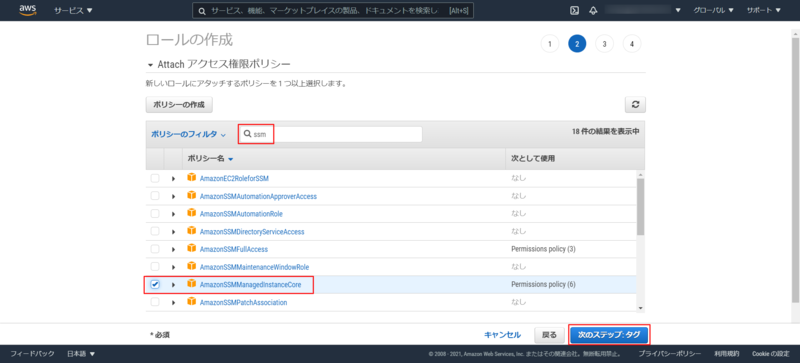The image size is (800, 363).
Task: Click the AmazonSSMPatchAssociation cube icon
Action: pos(192,302)
